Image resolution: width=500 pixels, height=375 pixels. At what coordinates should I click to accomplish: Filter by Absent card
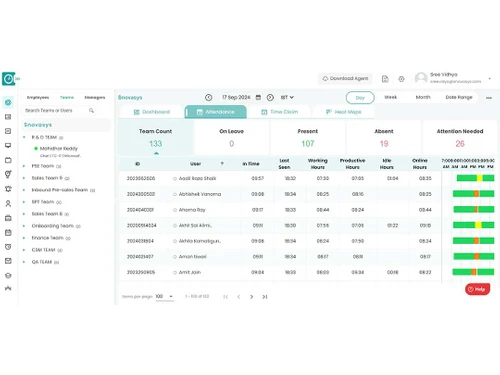384,138
